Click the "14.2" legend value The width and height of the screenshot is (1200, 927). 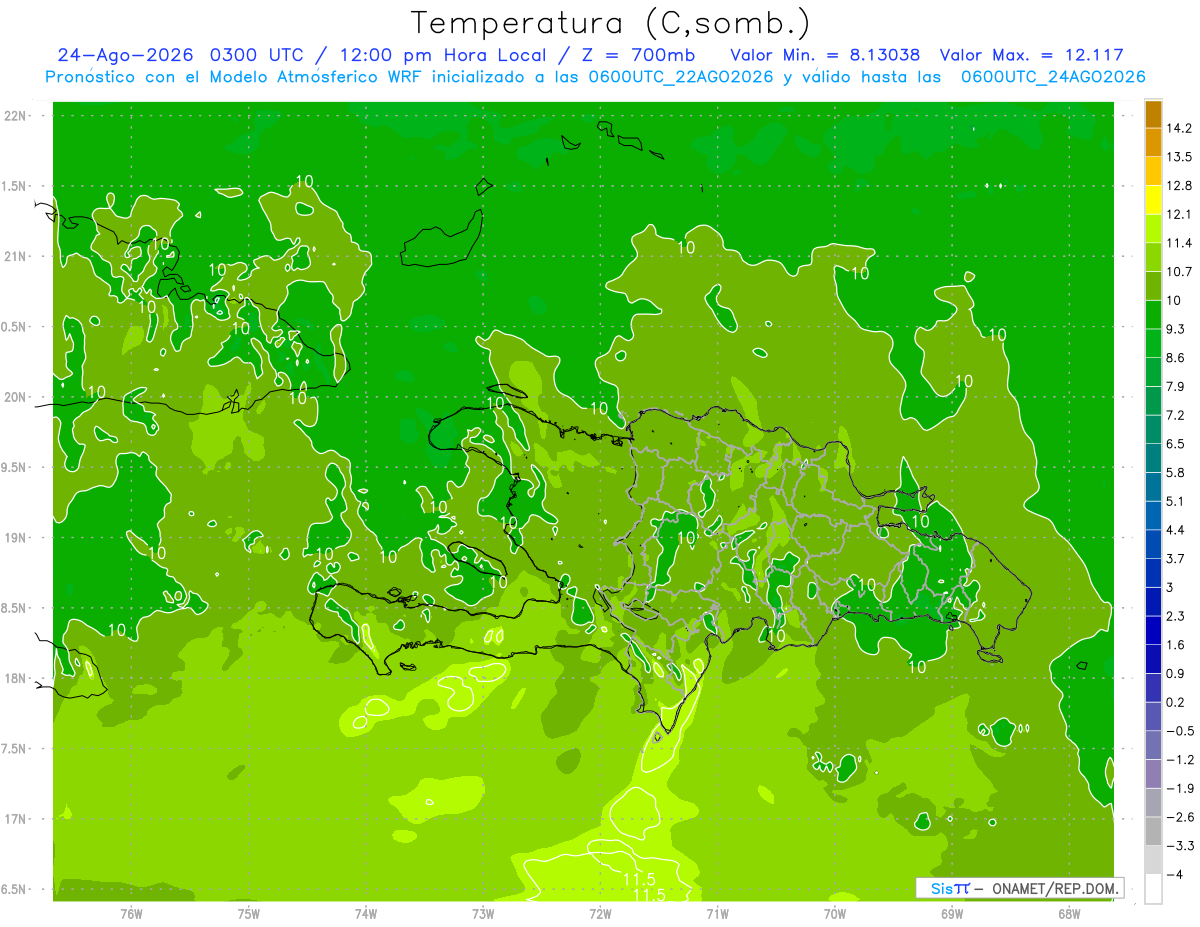point(1179,128)
